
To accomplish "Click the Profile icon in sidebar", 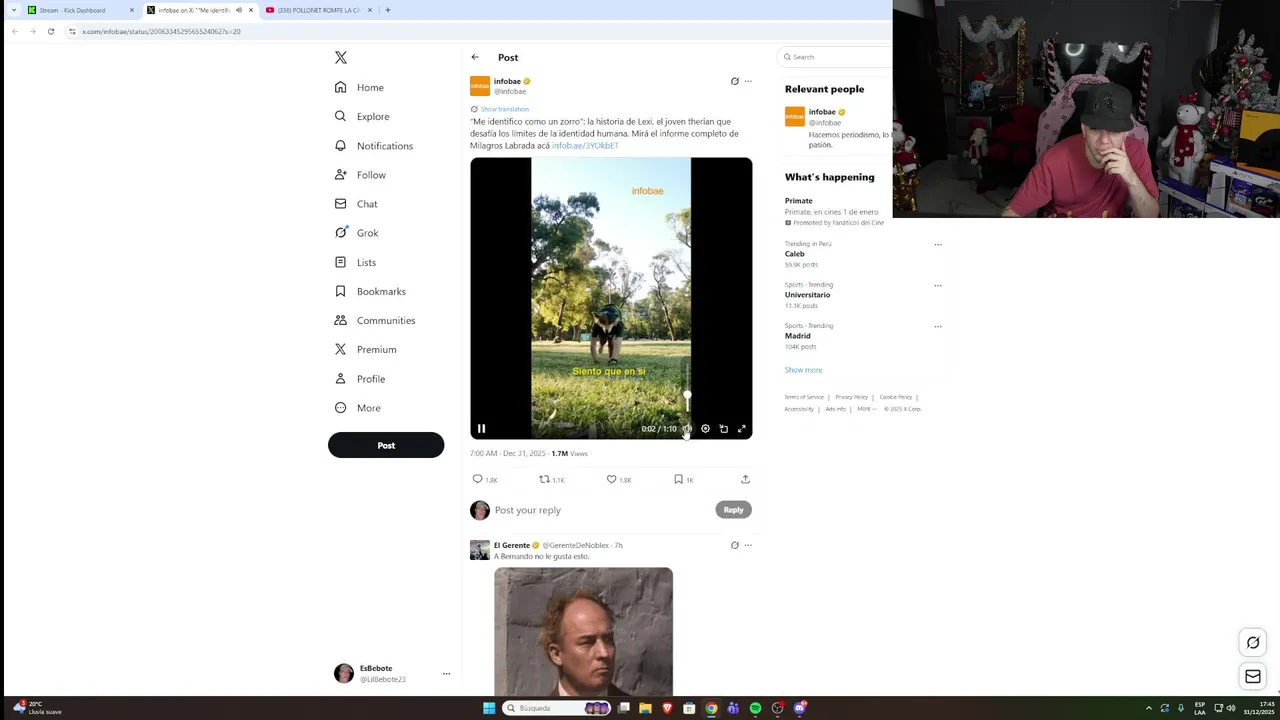I will [x=341, y=379].
